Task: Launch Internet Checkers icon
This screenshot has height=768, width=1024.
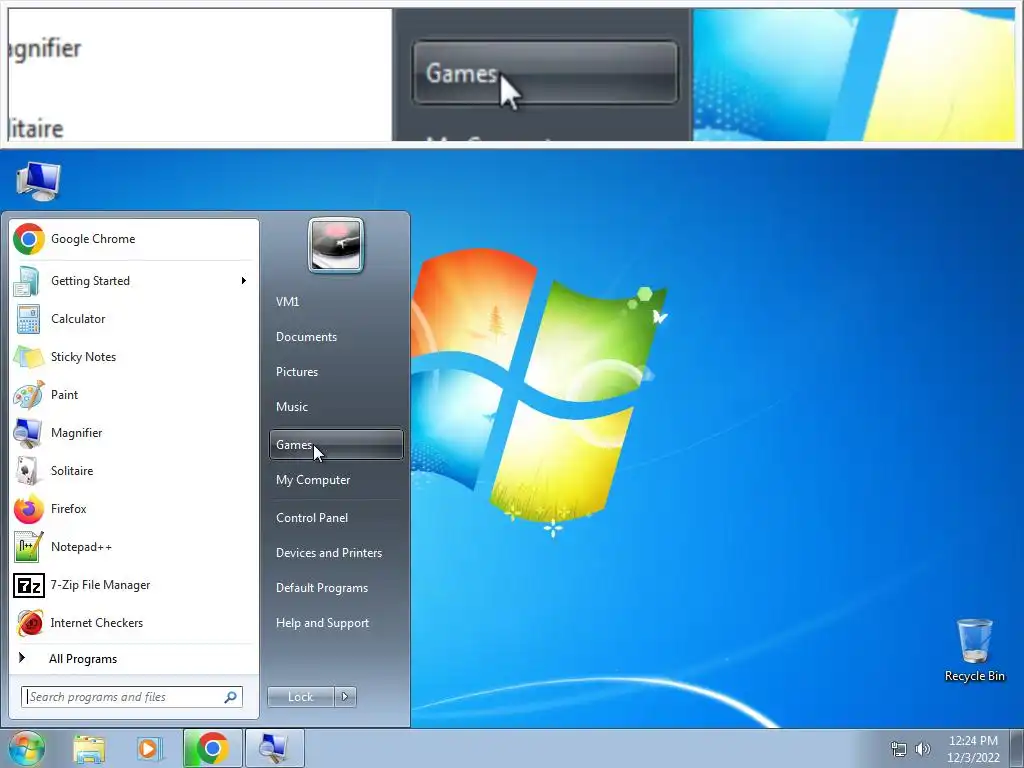Action: tap(29, 623)
